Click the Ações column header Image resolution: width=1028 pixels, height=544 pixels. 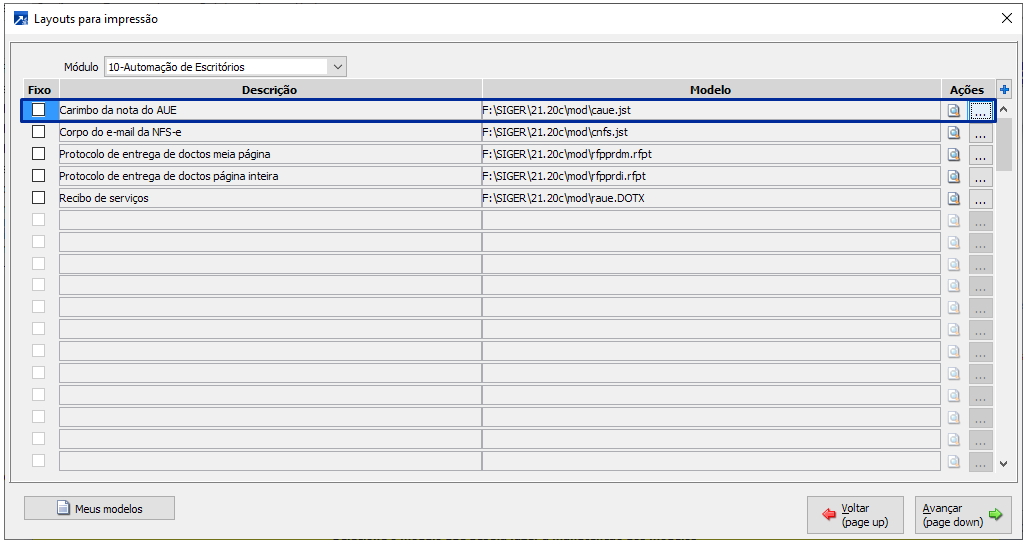pyautogui.click(x=966, y=90)
